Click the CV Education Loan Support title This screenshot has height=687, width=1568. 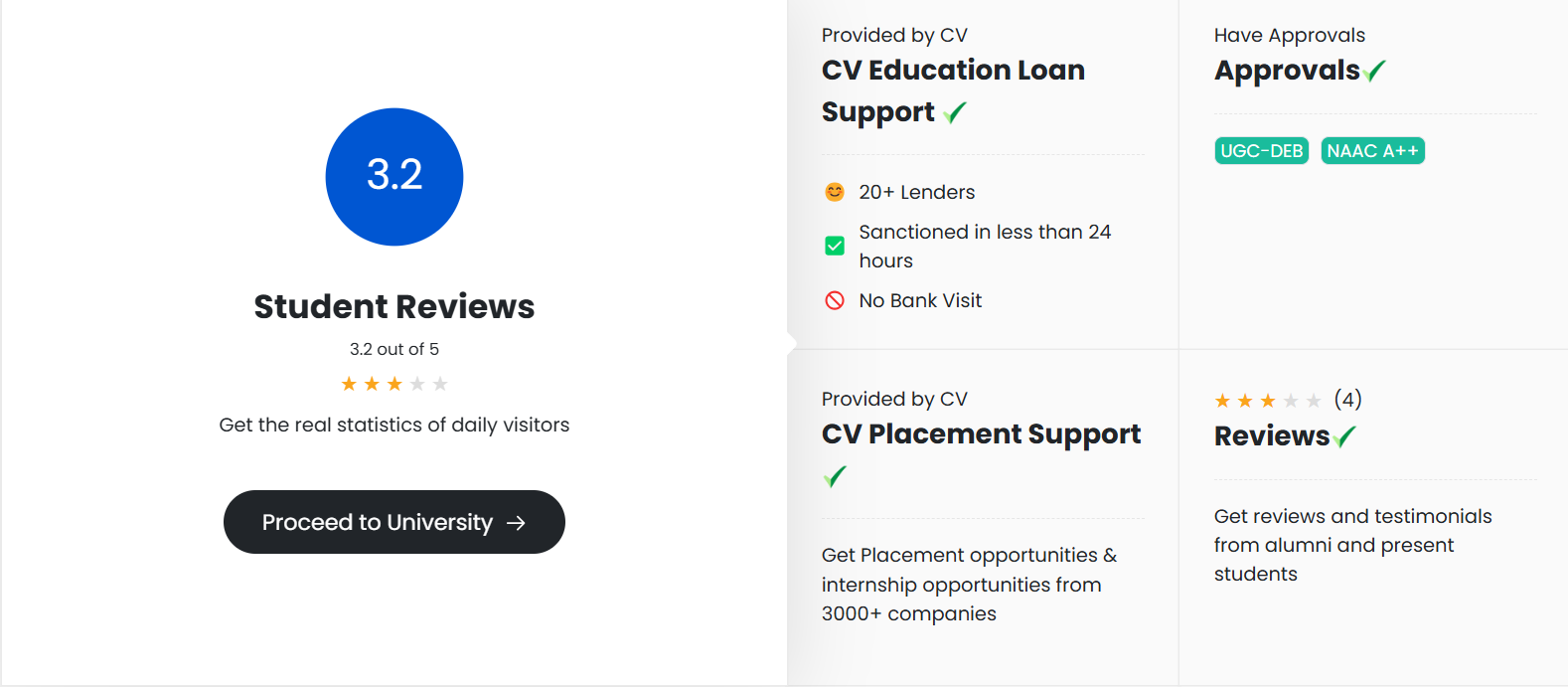(x=953, y=90)
